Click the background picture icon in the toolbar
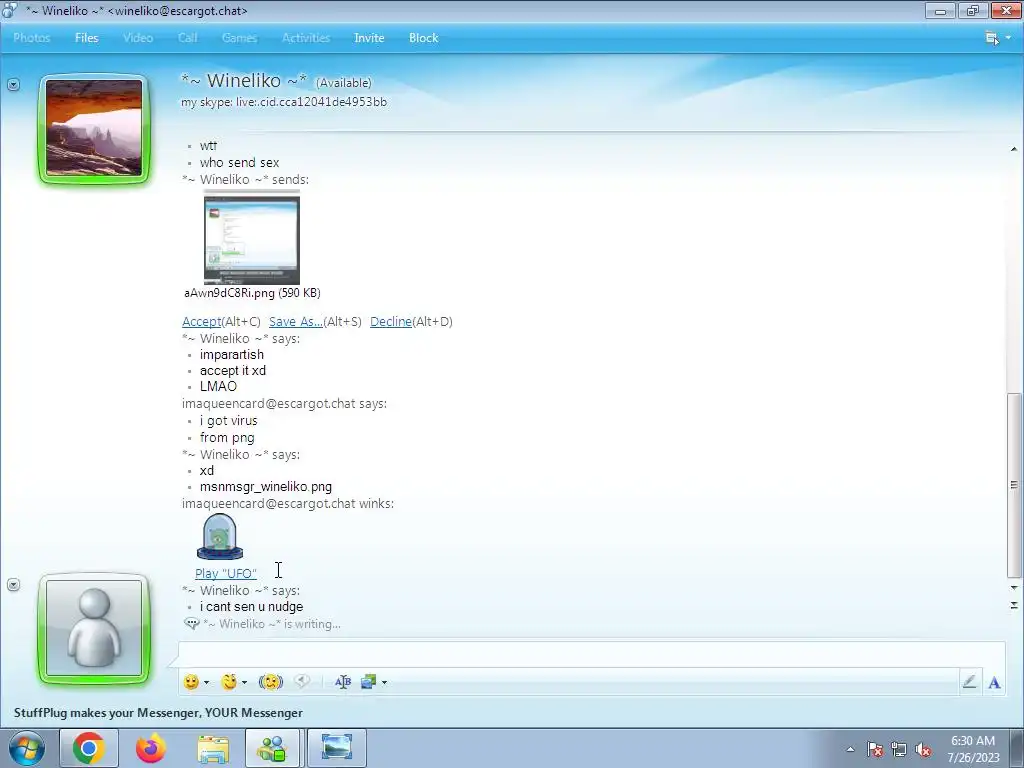 click(368, 682)
